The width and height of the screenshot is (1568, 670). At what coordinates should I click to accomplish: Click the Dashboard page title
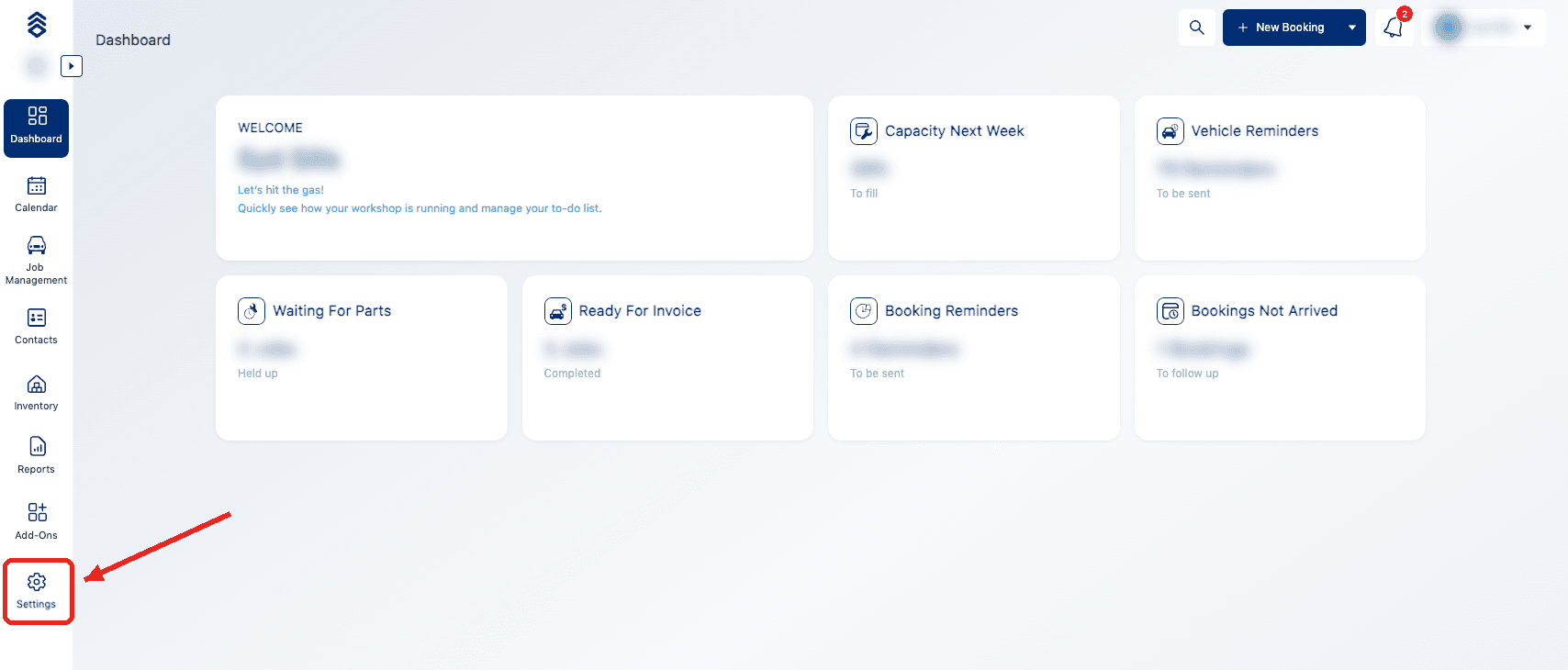coord(133,40)
